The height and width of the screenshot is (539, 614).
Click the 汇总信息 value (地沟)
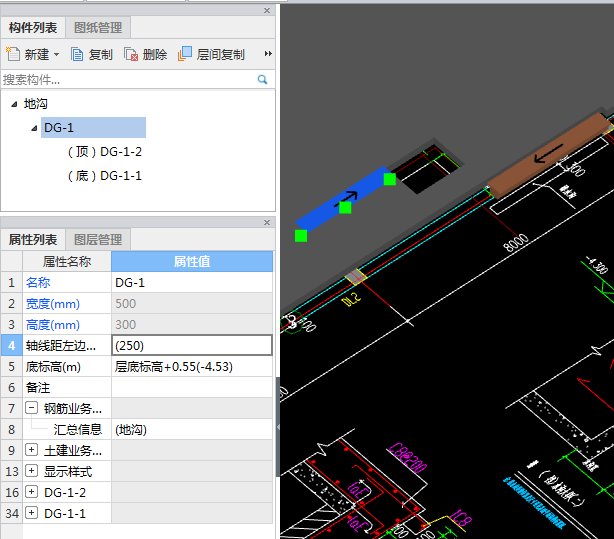coord(192,430)
